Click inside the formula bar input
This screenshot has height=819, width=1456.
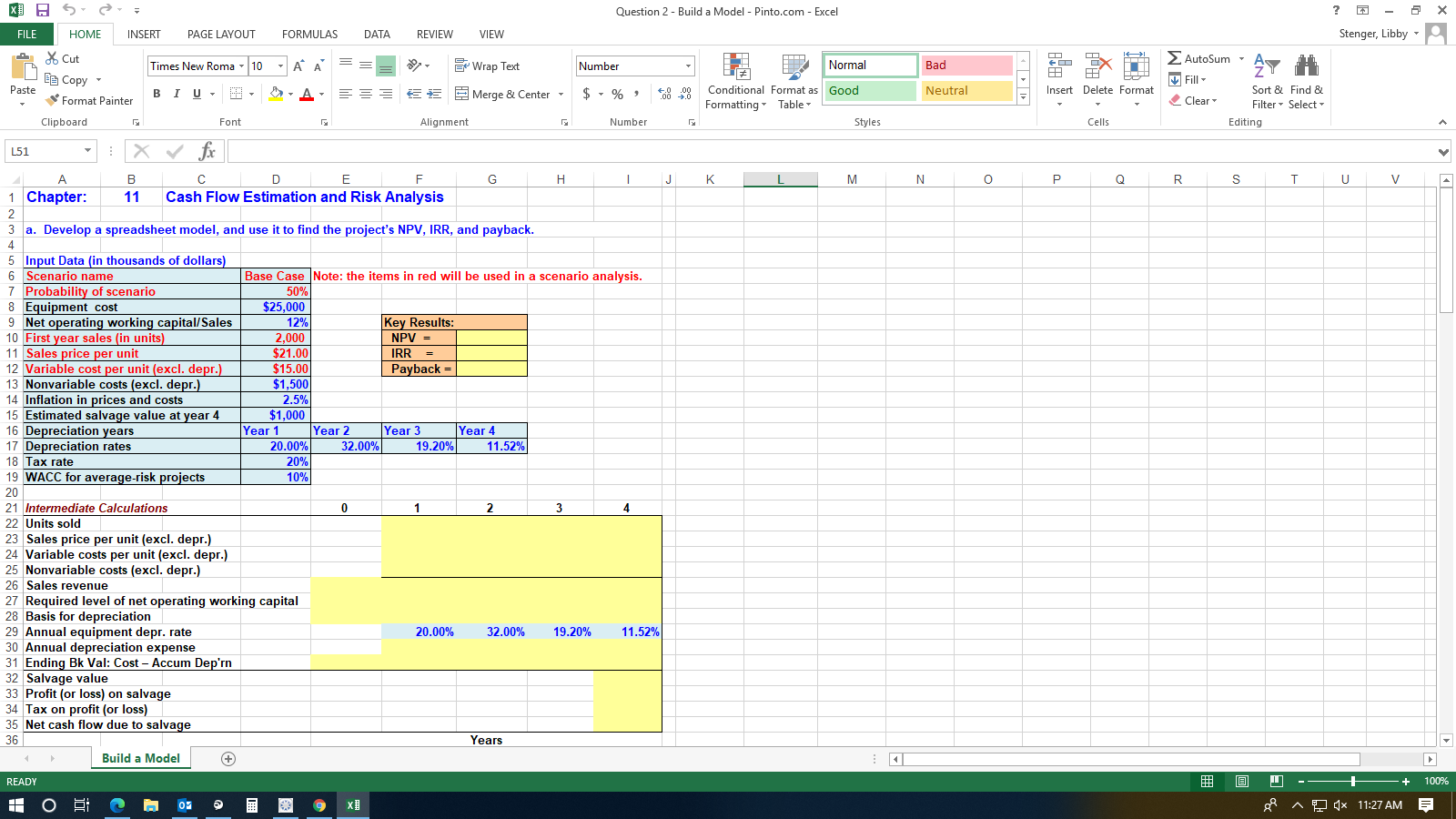[830, 151]
